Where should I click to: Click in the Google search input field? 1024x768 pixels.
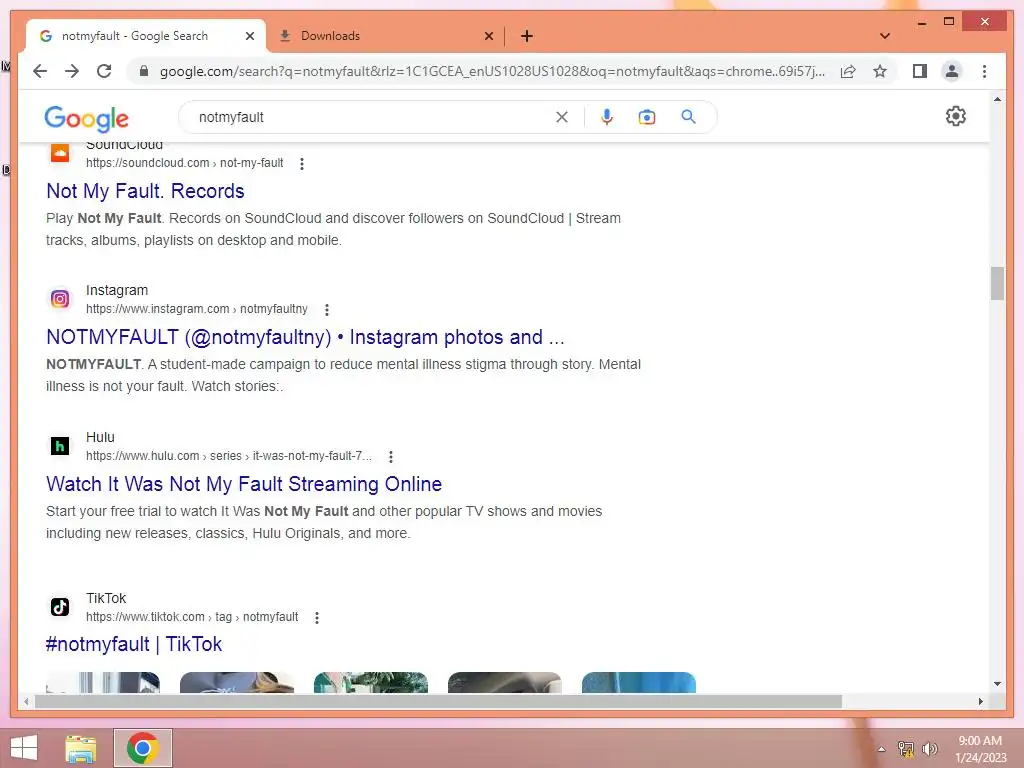pos(372,117)
